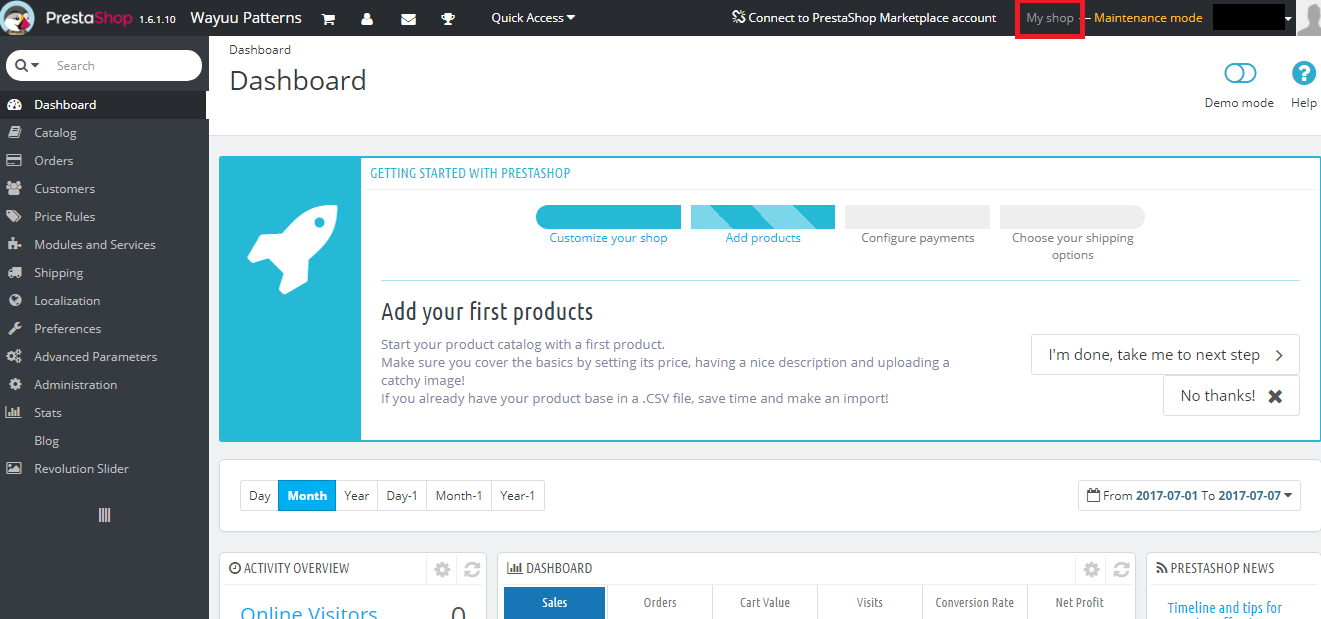Click the employee avatar in header
Screen dimensions: 1321x619
(1308, 18)
